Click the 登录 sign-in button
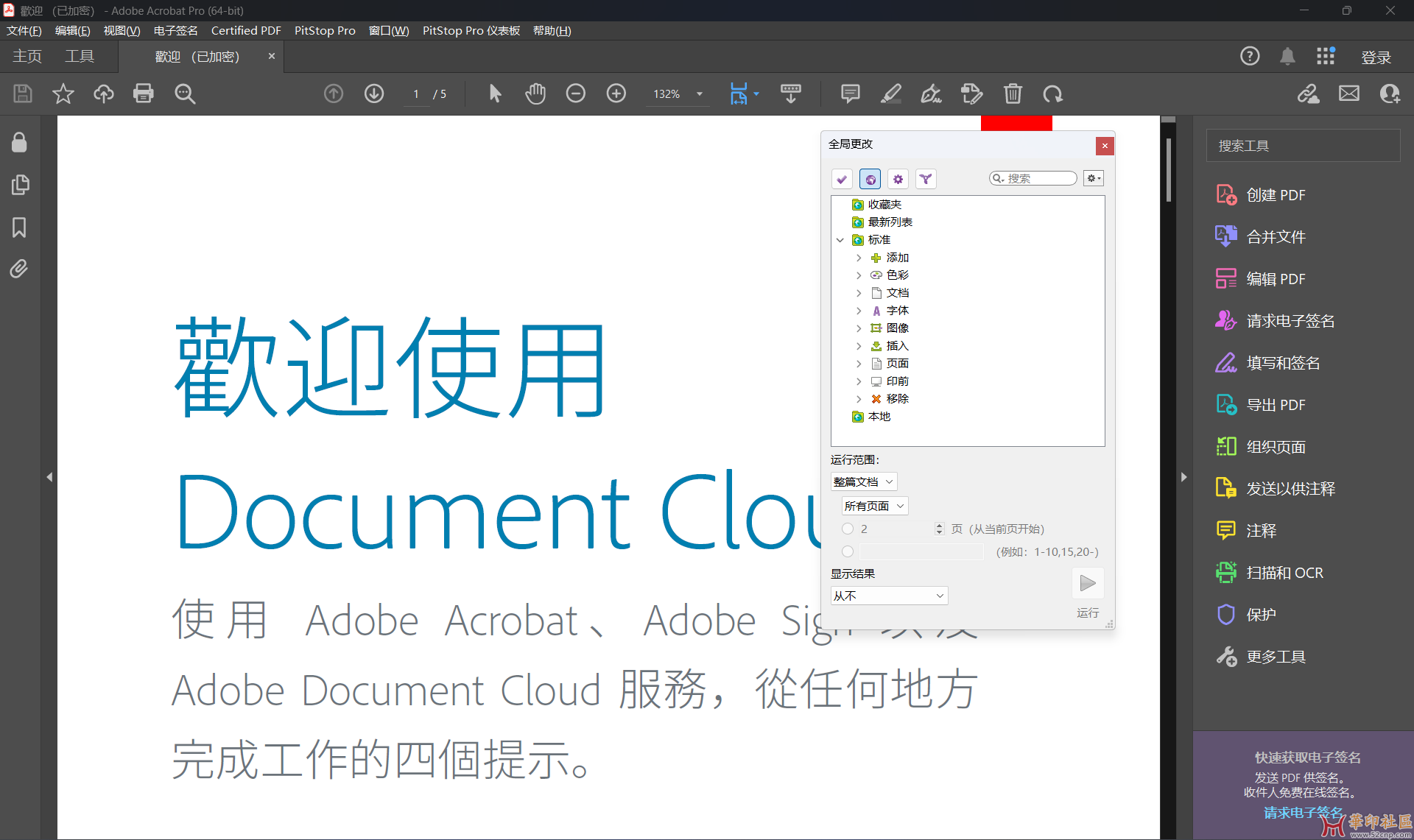The width and height of the screenshot is (1414, 840). tap(1375, 57)
